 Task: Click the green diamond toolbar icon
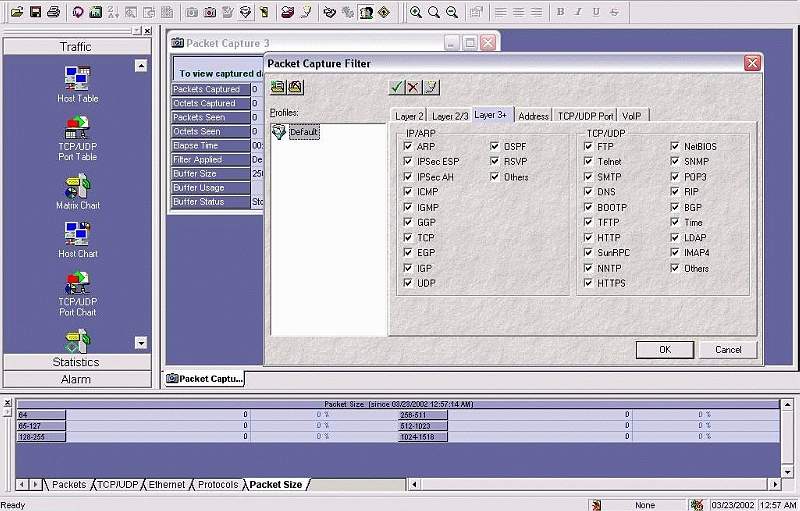click(x=384, y=12)
